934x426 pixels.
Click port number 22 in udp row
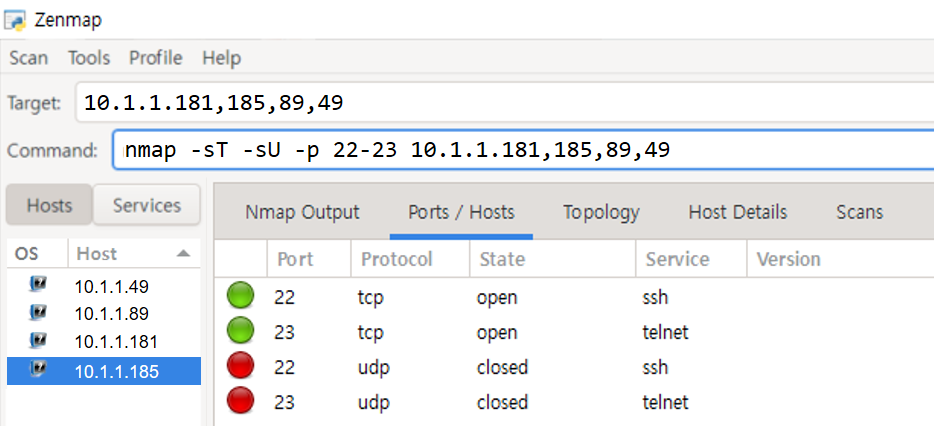pos(285,367)
